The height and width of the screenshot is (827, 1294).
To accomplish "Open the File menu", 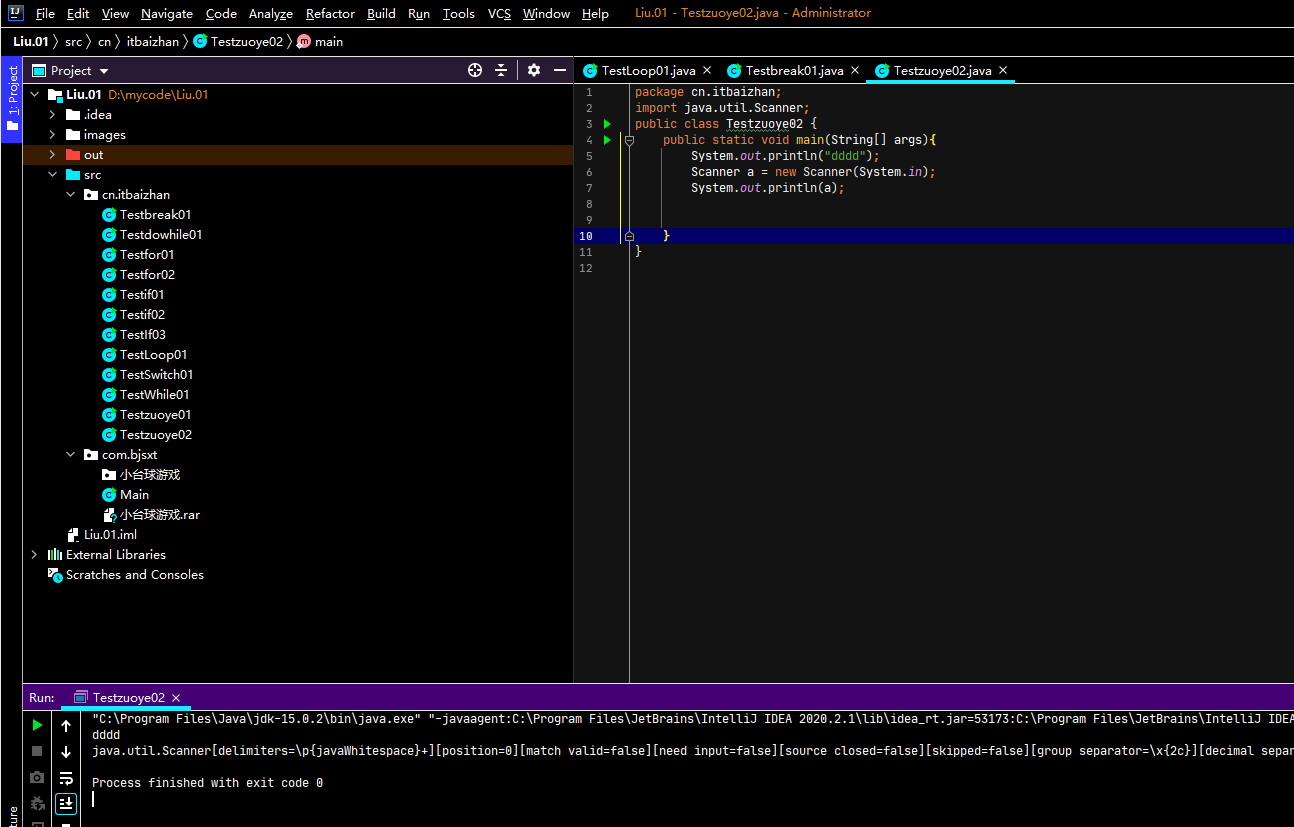I will pyautogui.click(x=45, y=13).
